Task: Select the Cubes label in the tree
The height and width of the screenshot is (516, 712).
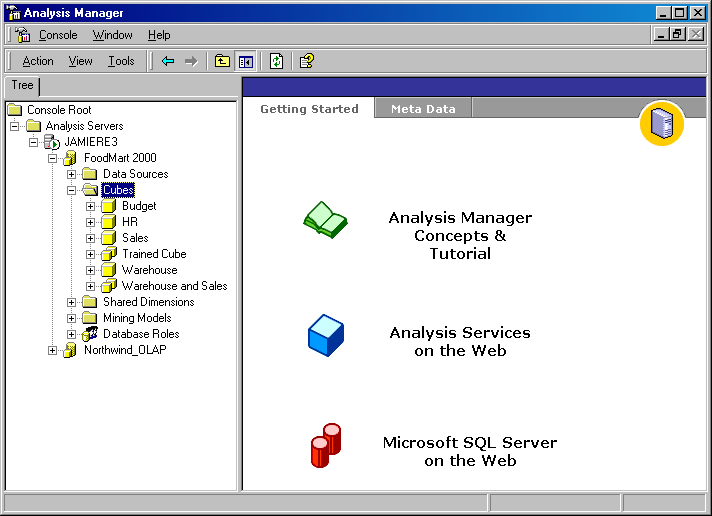Action: [118, 190]
